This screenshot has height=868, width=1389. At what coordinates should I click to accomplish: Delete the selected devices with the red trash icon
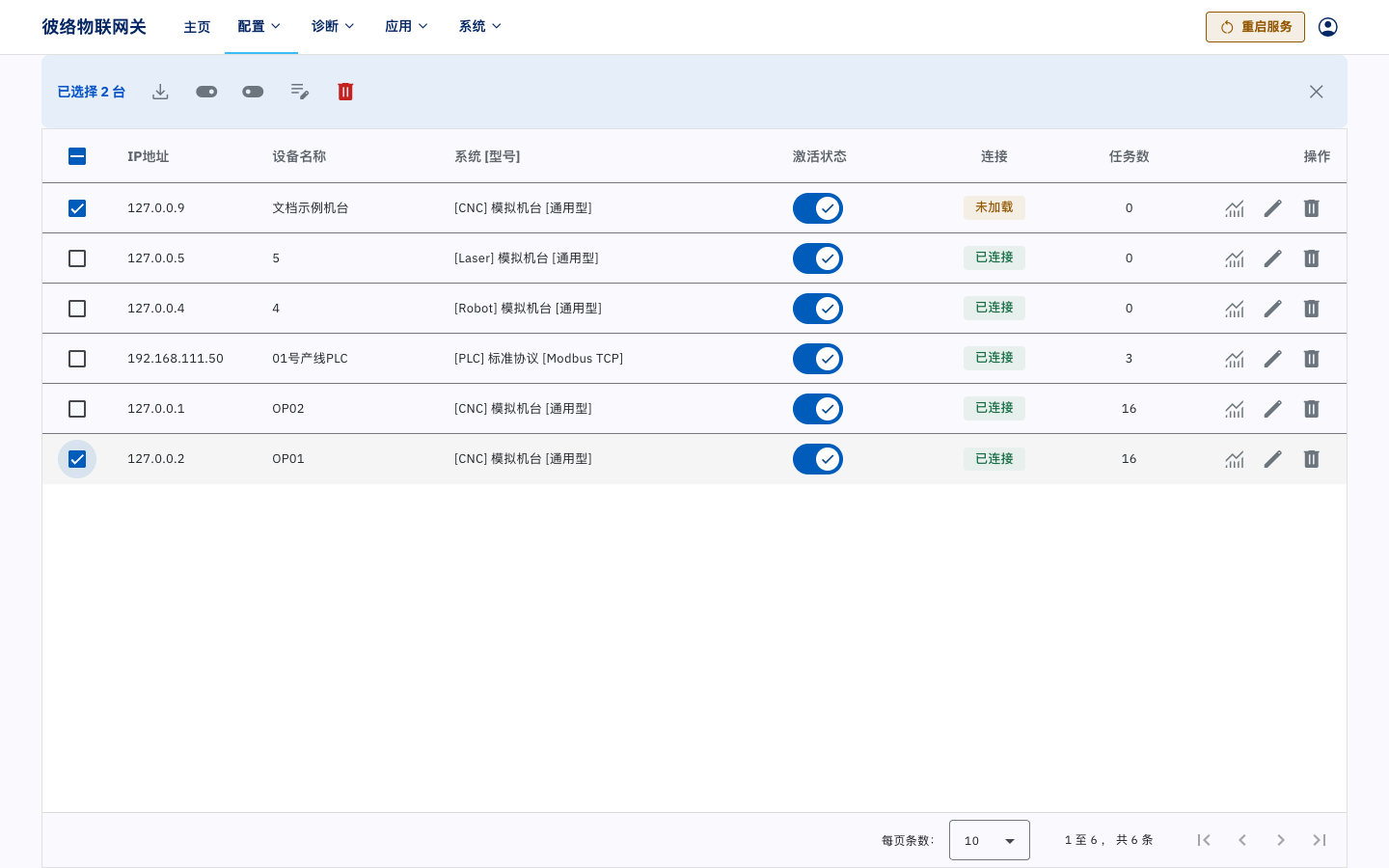[x=345, y=92]
